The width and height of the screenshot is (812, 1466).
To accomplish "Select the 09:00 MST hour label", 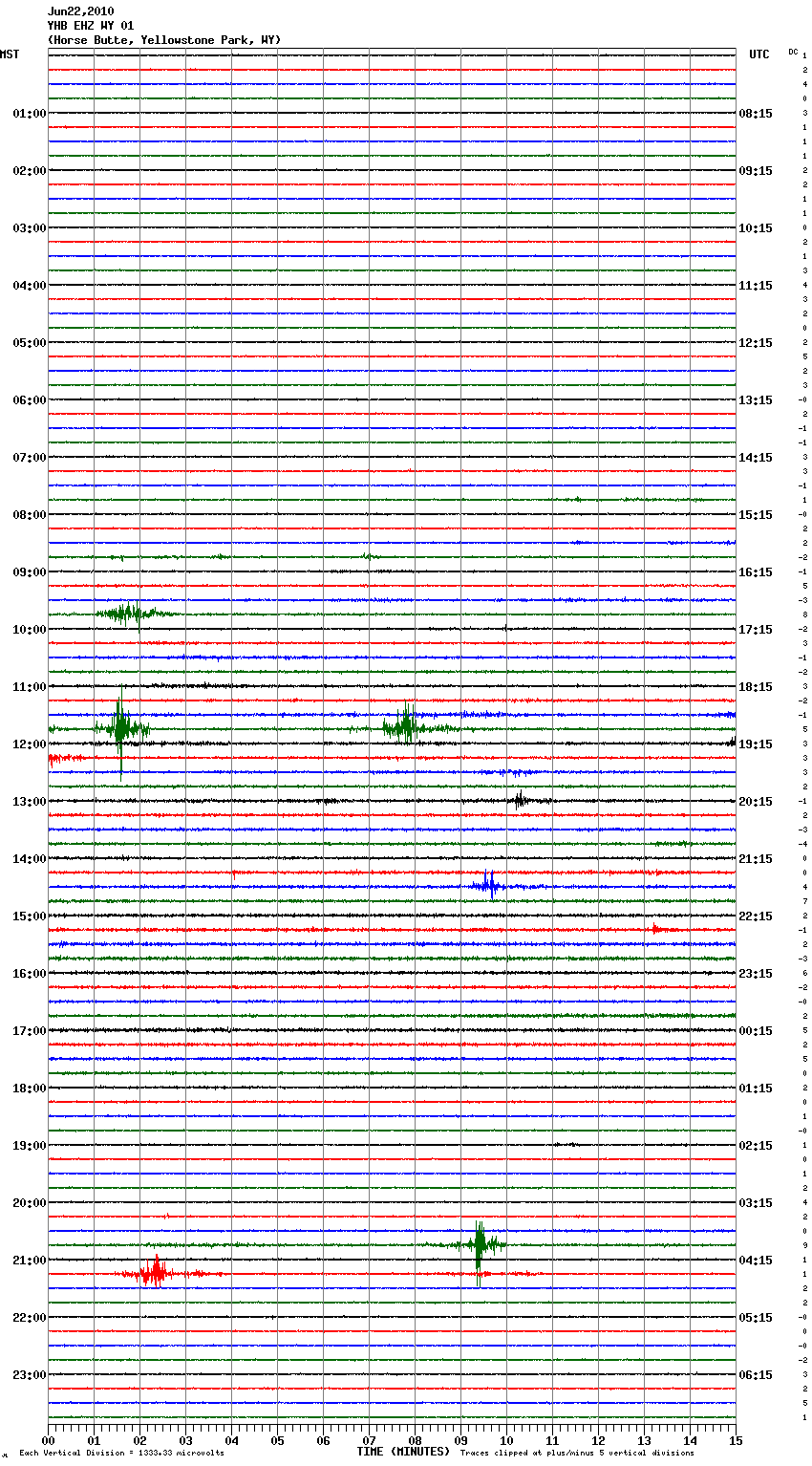I will [30, 572].
